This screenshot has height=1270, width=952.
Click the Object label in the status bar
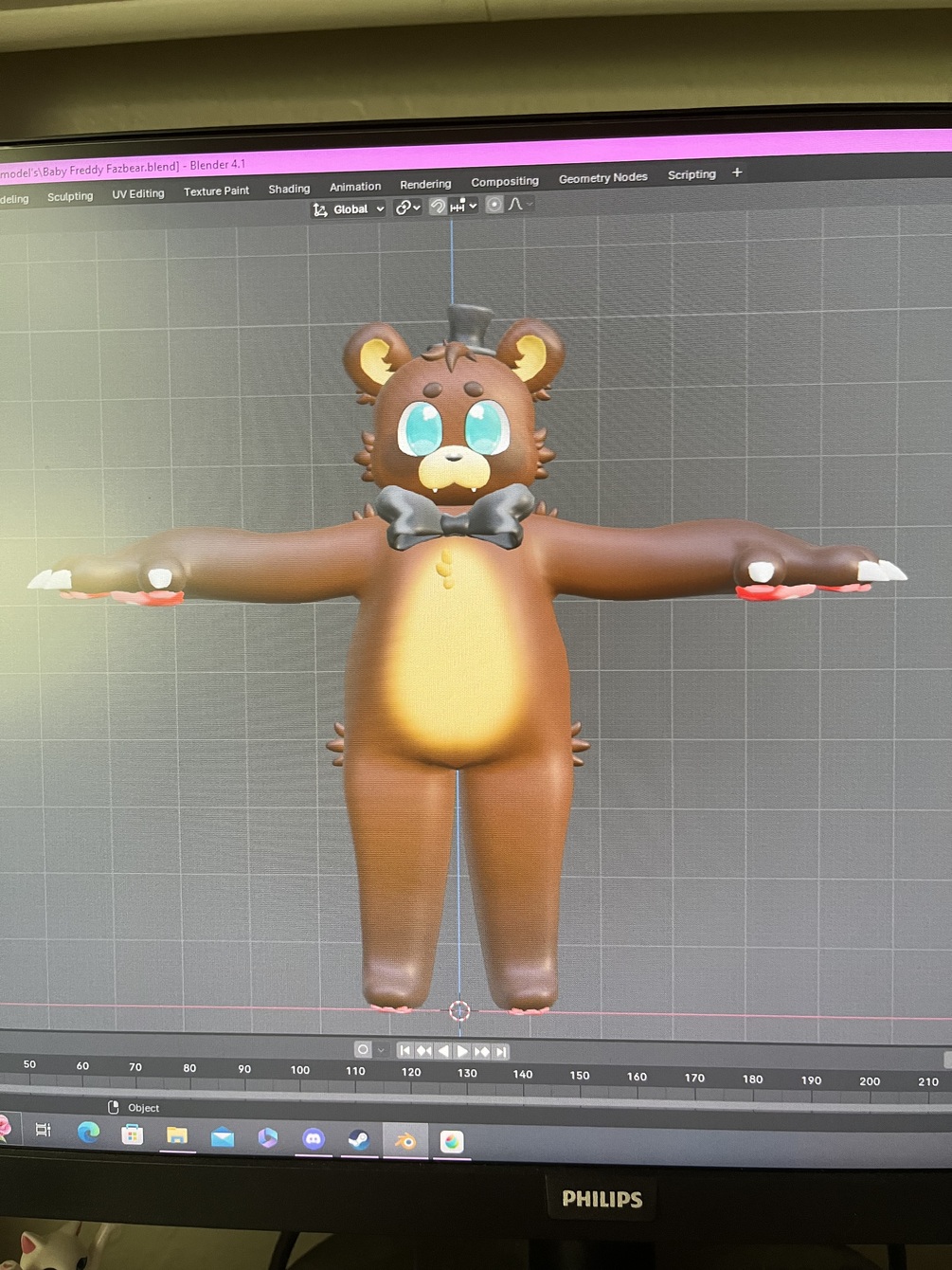143,1108
